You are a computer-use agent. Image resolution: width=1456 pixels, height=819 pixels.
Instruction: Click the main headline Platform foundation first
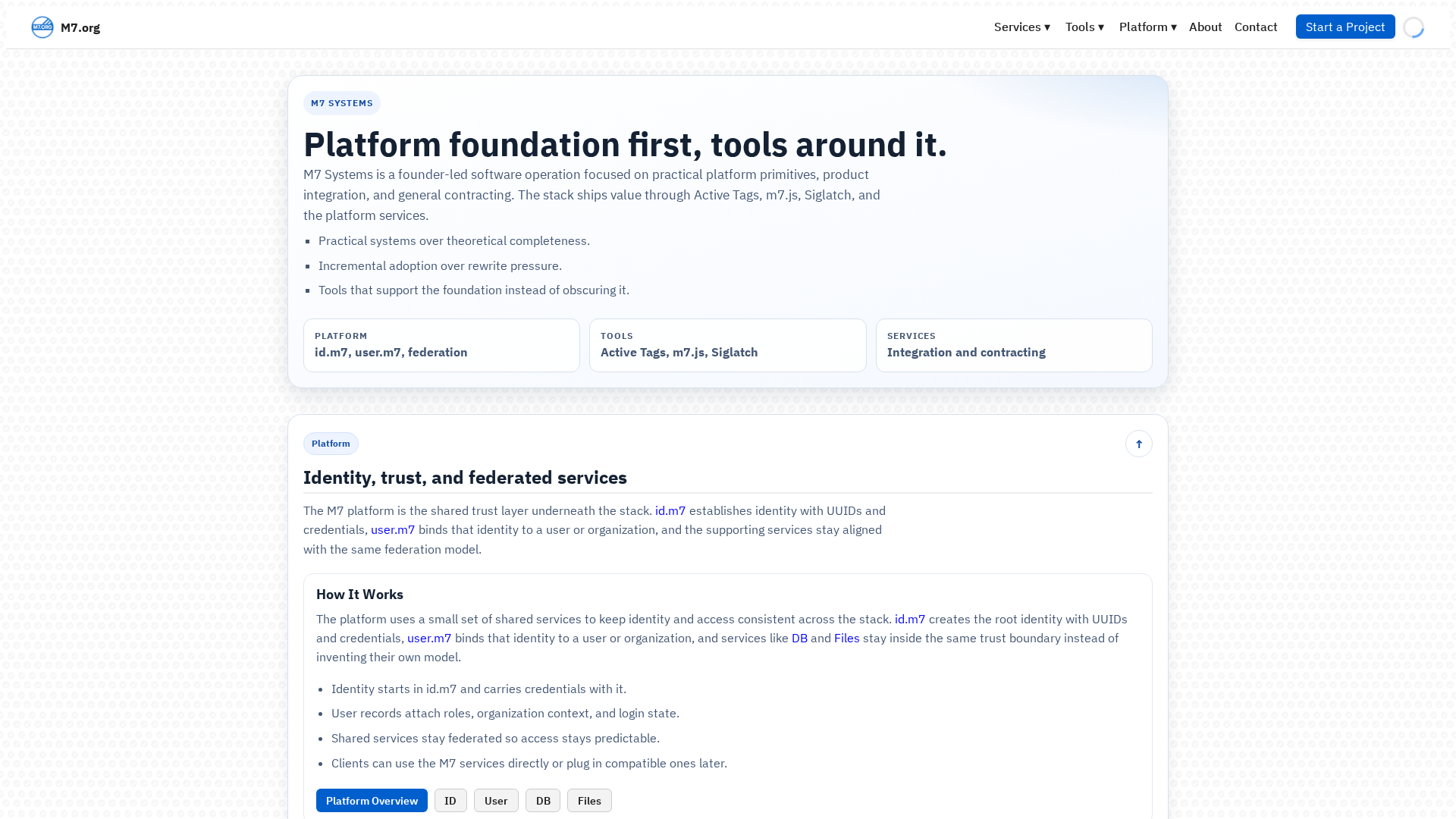[625, 144]
